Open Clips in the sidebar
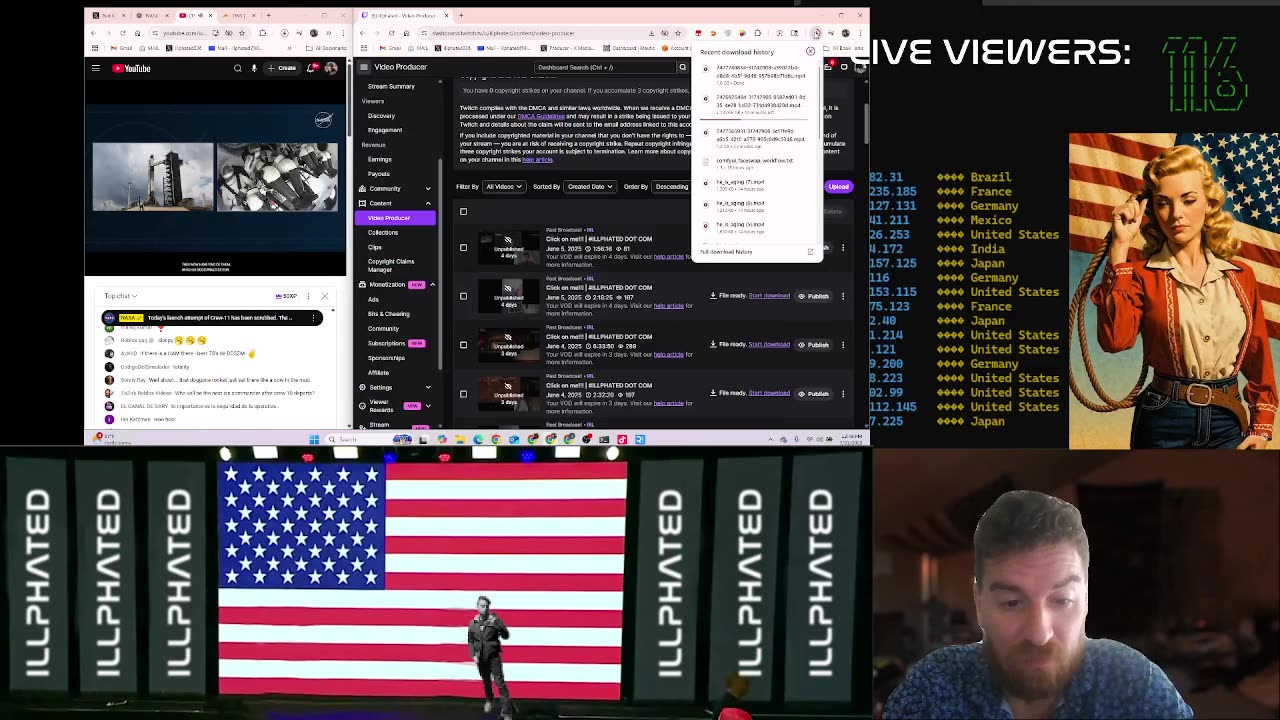1280x720 pixels. pos(374,247)
